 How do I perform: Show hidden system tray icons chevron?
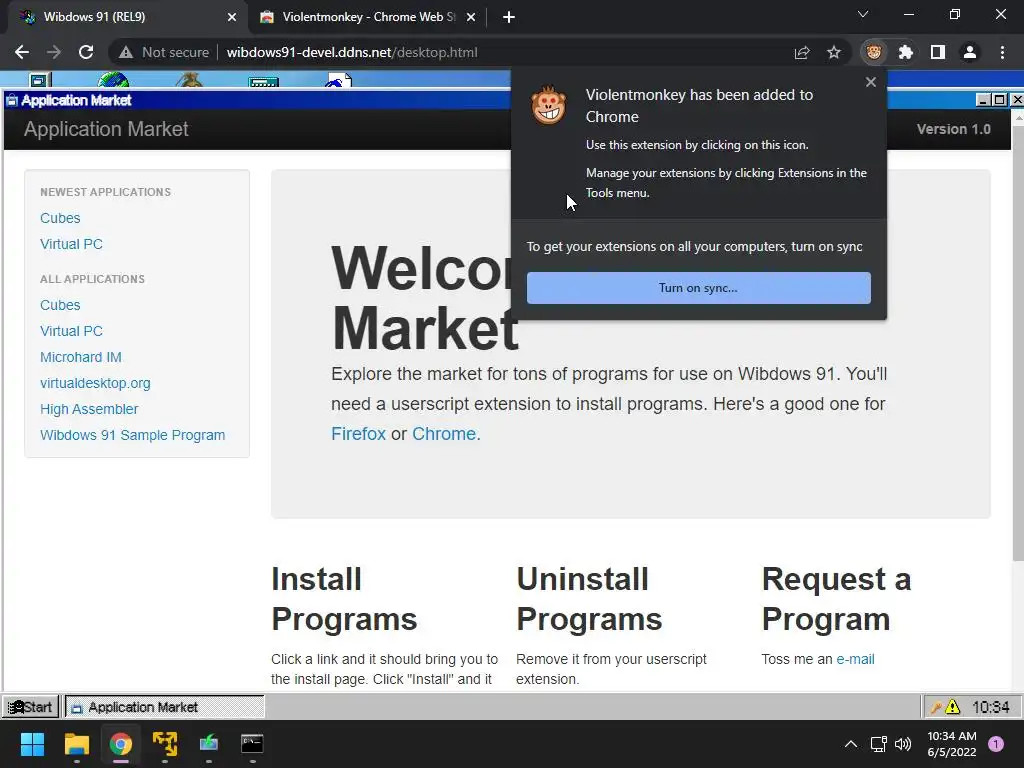850,744
